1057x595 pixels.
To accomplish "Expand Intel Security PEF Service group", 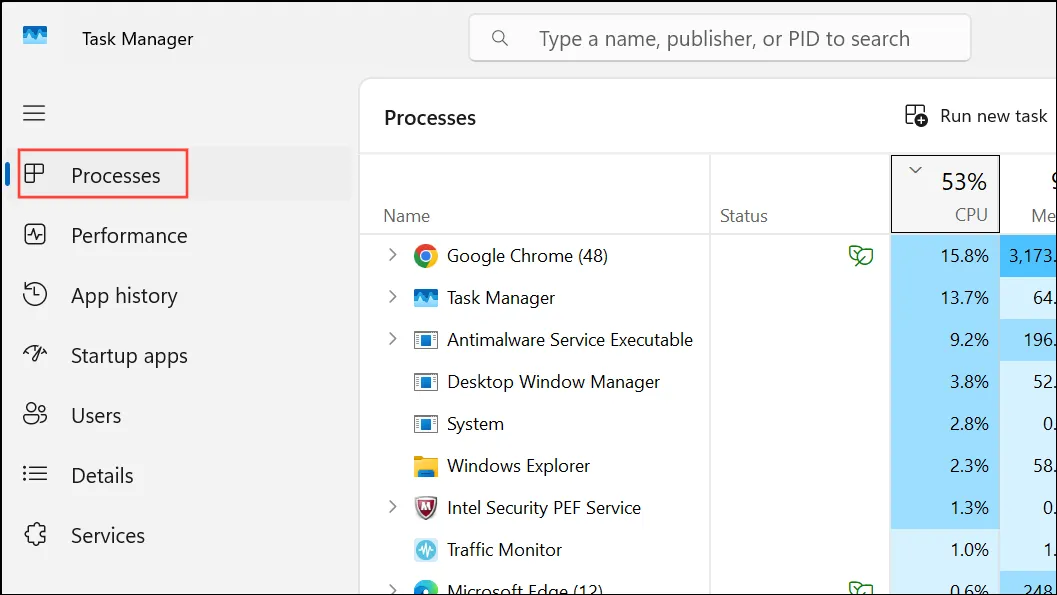I will 392,507.
